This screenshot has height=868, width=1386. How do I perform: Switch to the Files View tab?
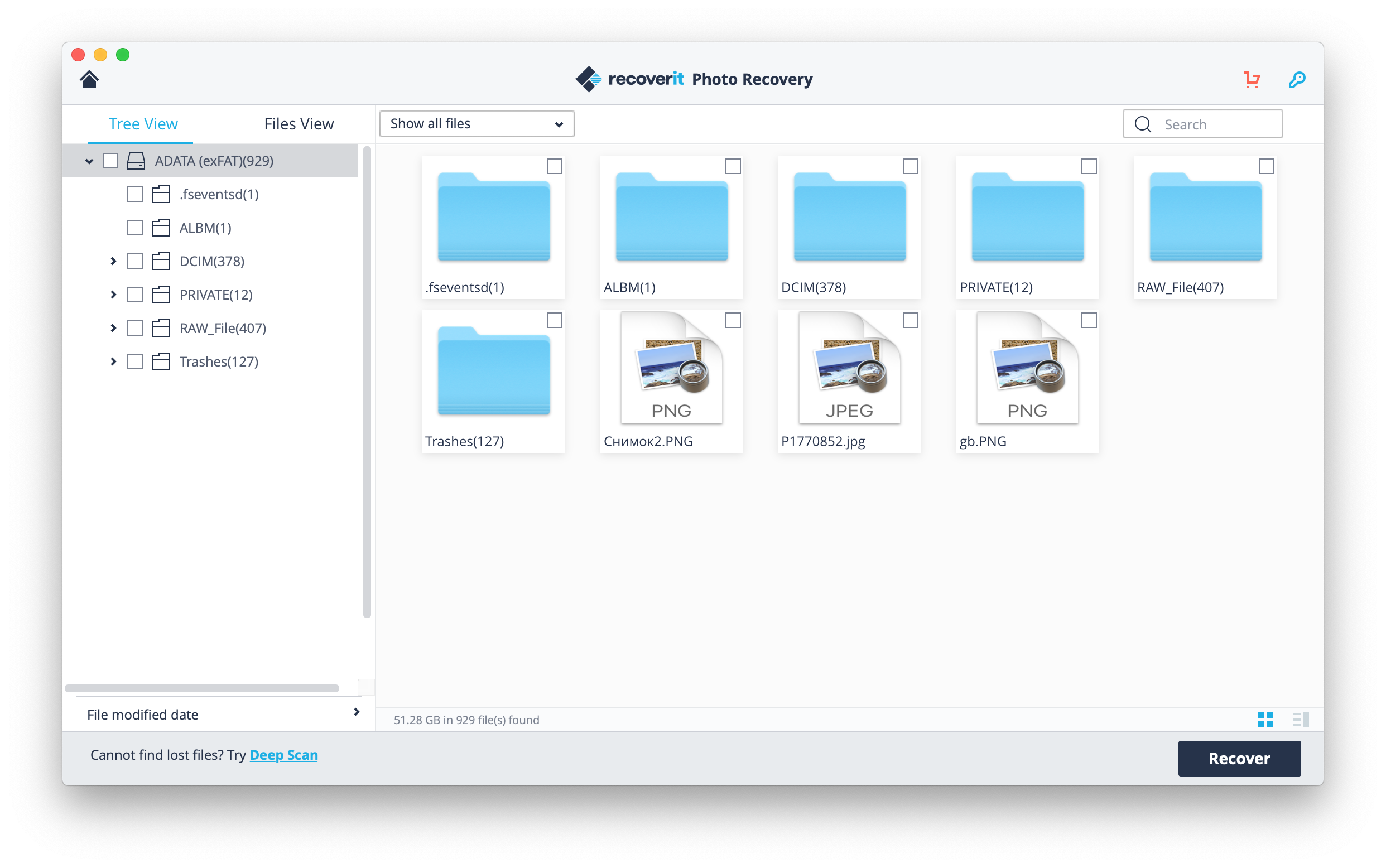[x=299, y=124]
